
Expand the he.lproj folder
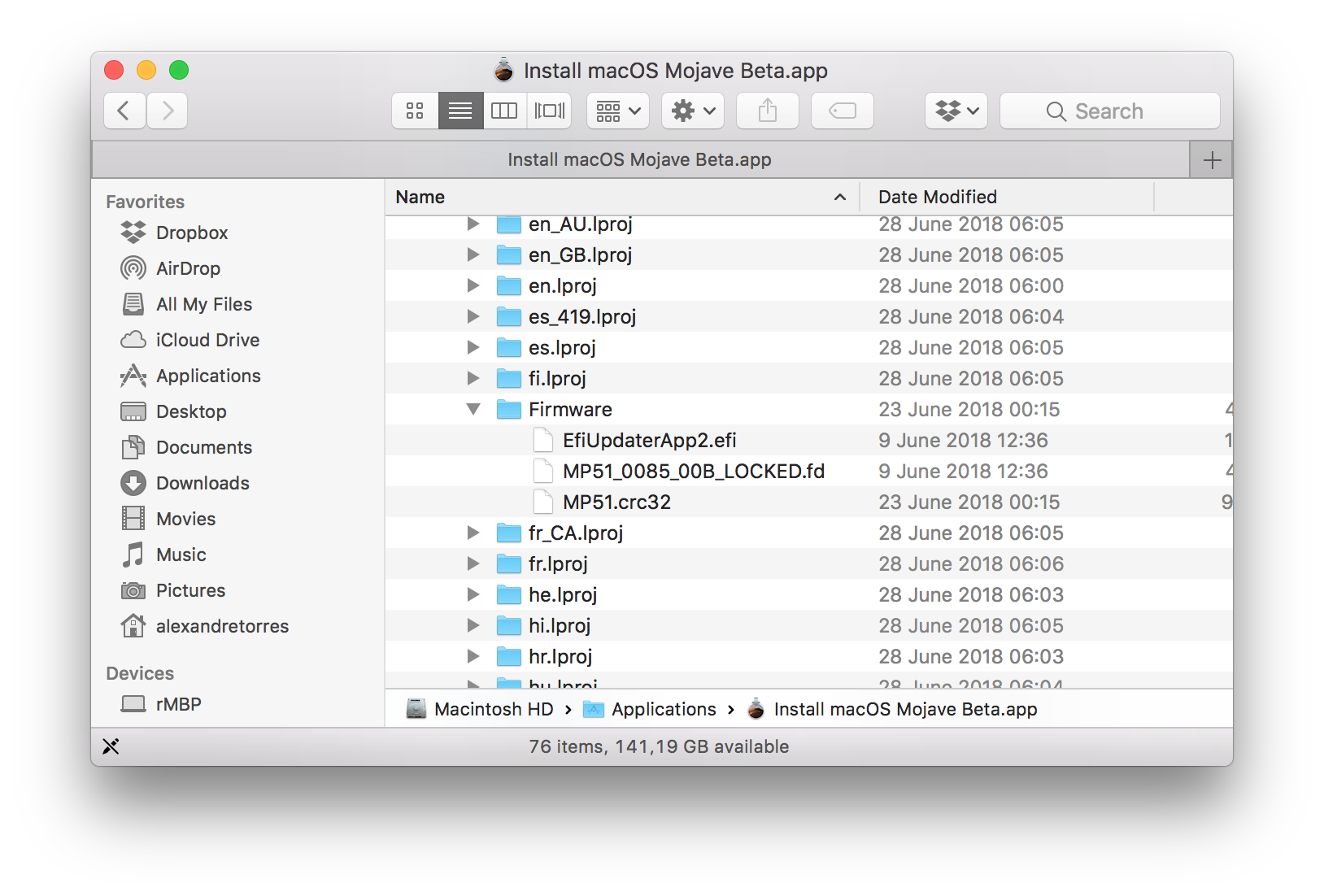tap(473, 594)
